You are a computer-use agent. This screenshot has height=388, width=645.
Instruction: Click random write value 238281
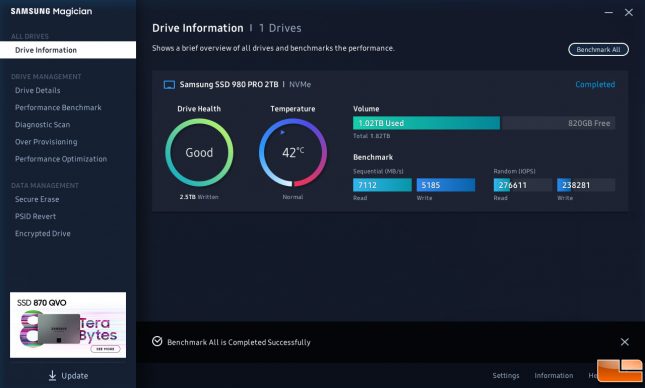[586, 185]
